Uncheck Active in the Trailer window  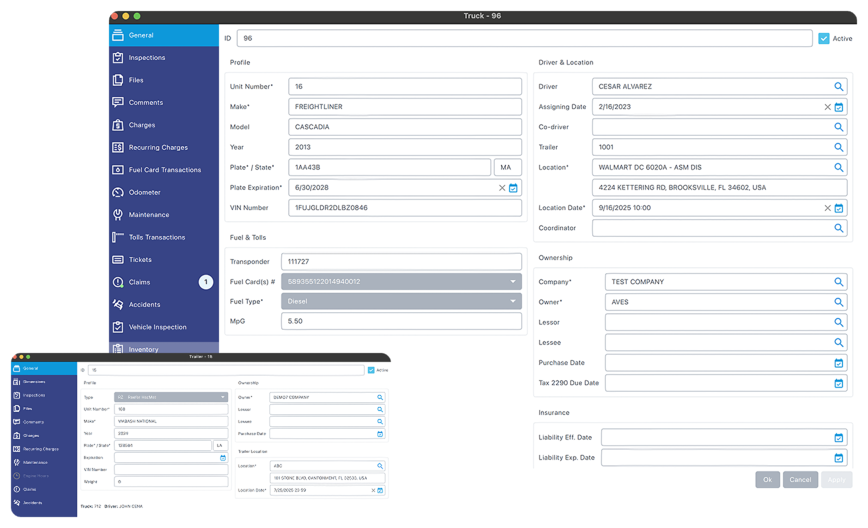point(371,369)
